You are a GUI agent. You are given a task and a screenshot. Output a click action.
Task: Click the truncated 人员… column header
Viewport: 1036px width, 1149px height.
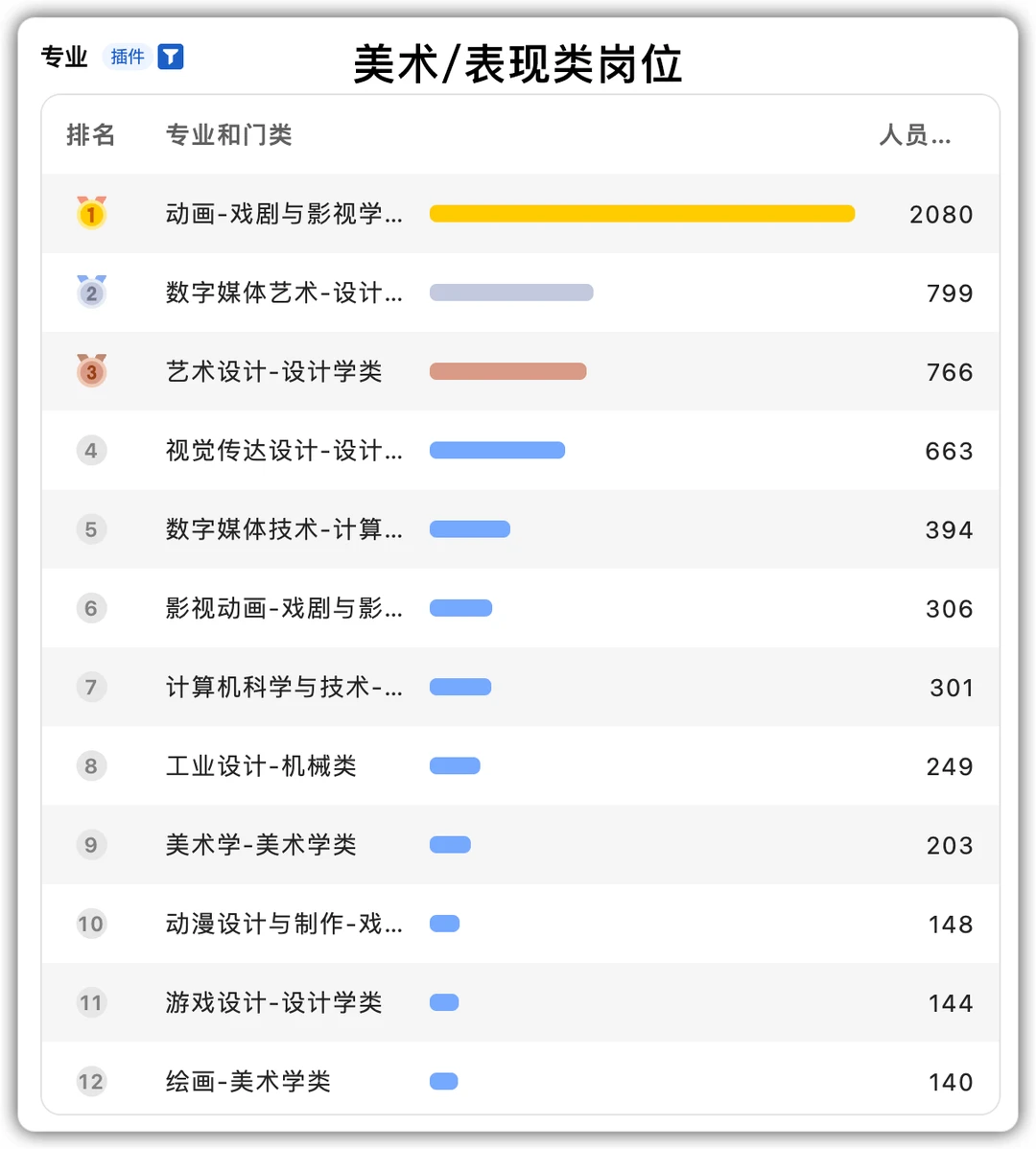(914, 135)
